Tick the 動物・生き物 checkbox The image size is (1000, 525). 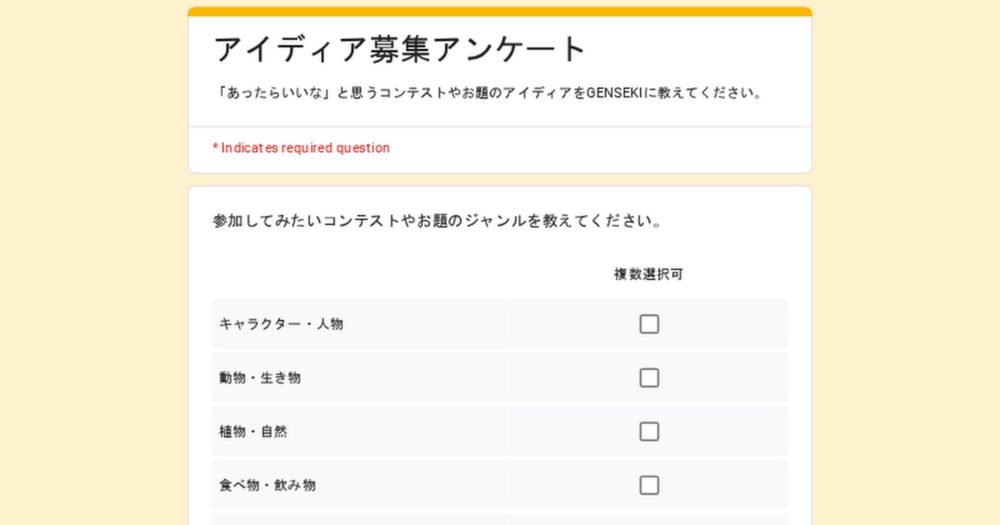(649, 378)
